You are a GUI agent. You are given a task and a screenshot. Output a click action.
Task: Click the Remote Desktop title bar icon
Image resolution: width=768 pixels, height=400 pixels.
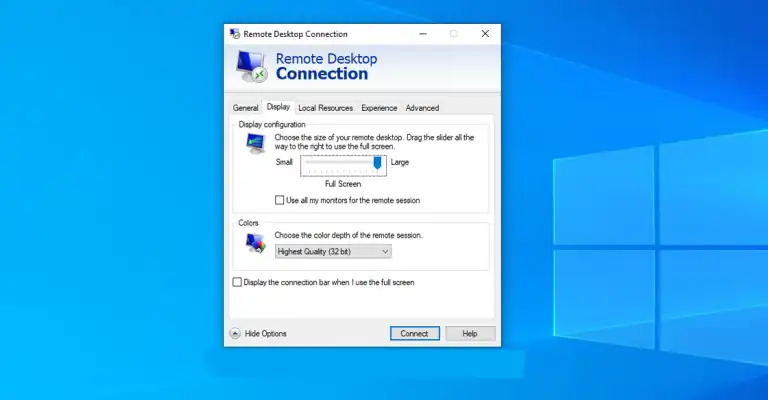[235, 34]
